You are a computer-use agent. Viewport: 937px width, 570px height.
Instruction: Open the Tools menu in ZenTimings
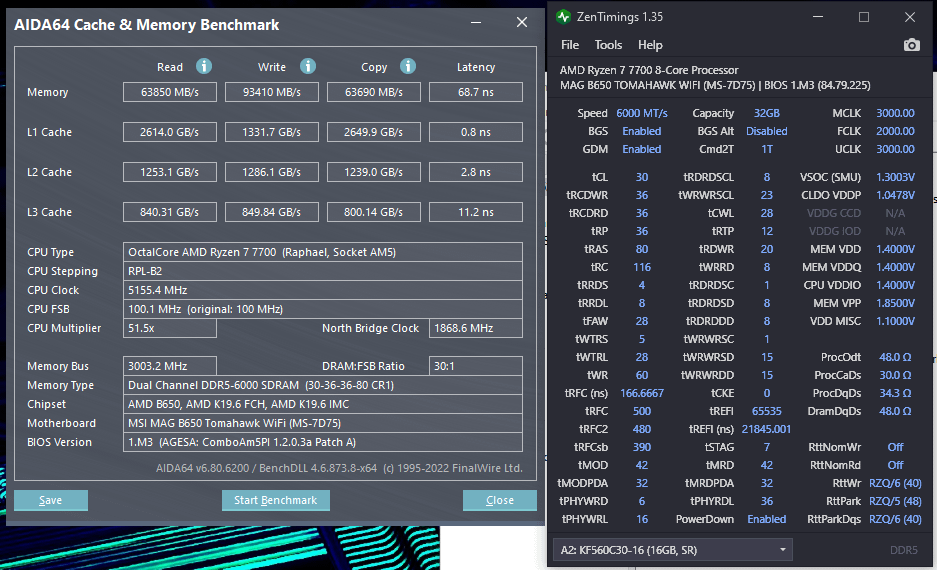pos(608,45)
